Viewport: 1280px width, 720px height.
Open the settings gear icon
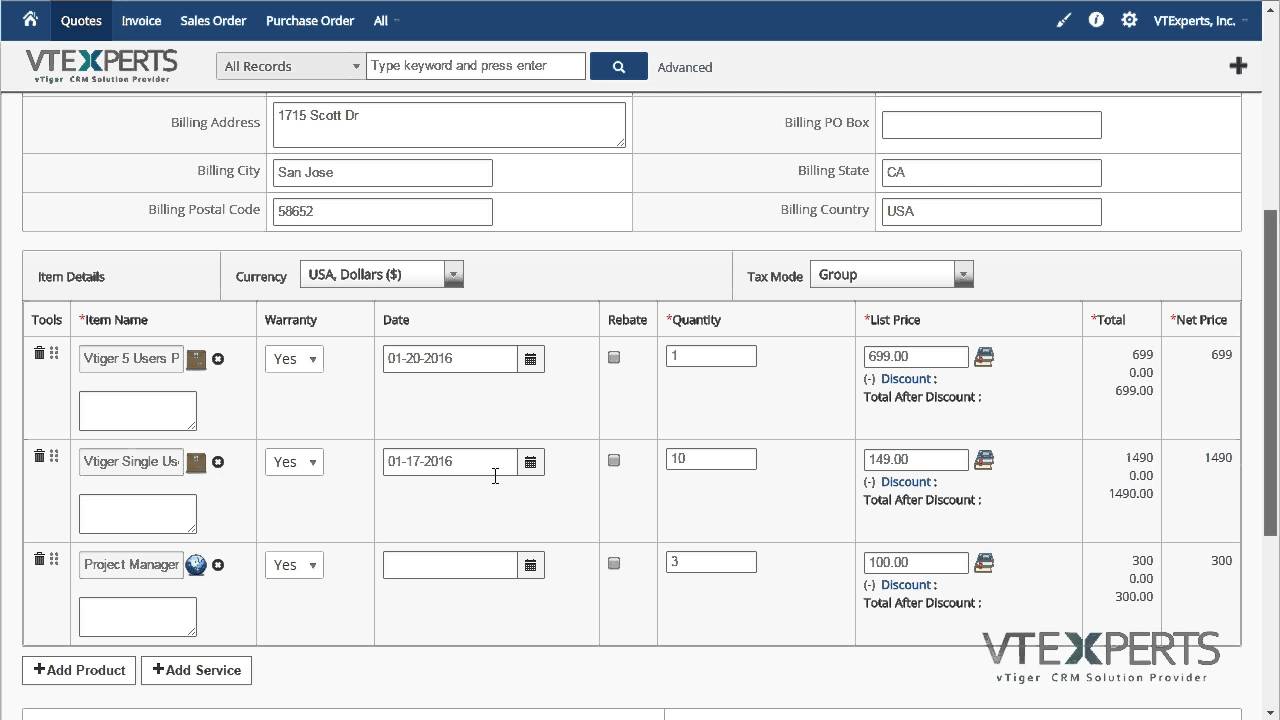1129,19
